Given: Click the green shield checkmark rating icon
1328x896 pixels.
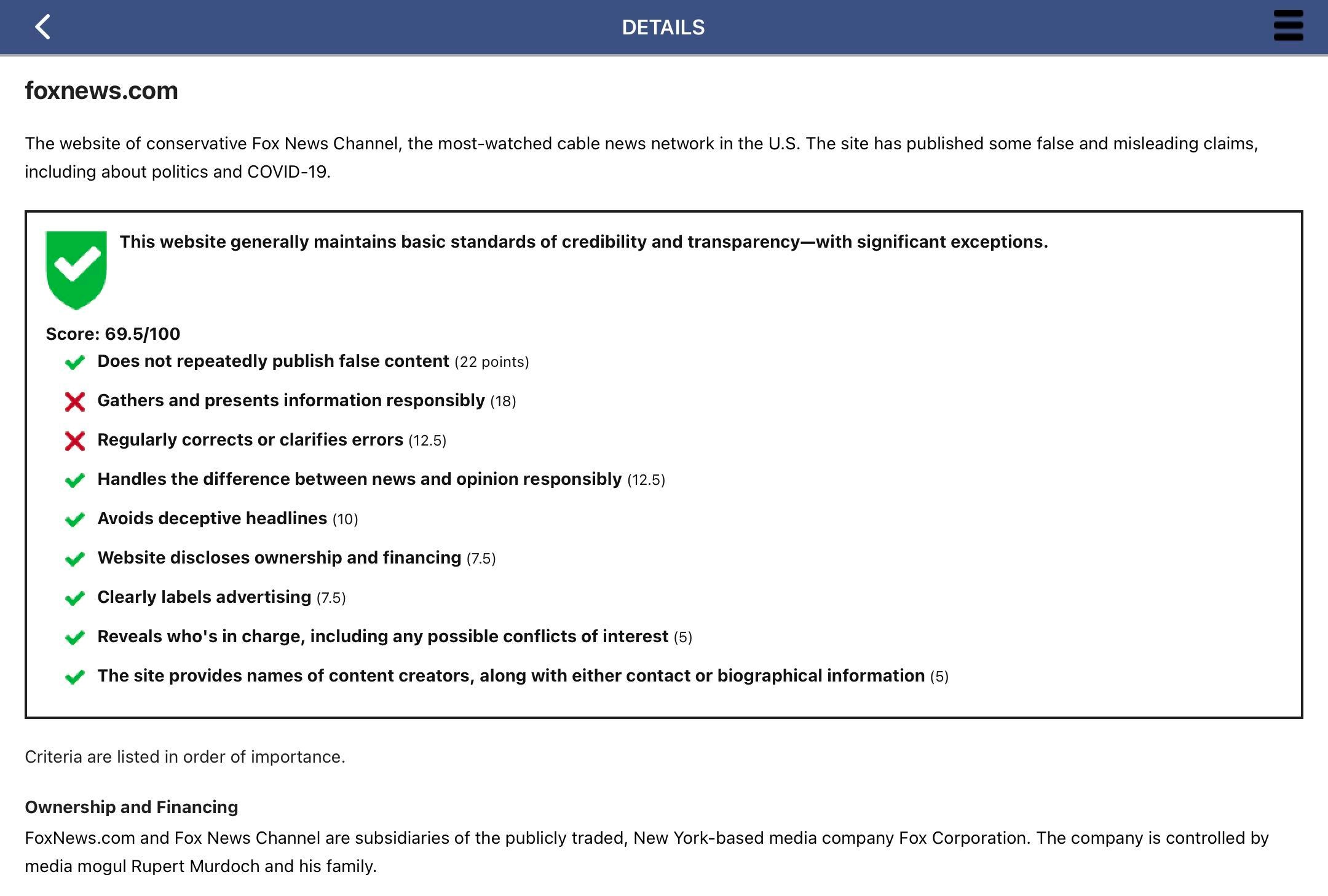Looking at the screenshot, I should 76,270.
